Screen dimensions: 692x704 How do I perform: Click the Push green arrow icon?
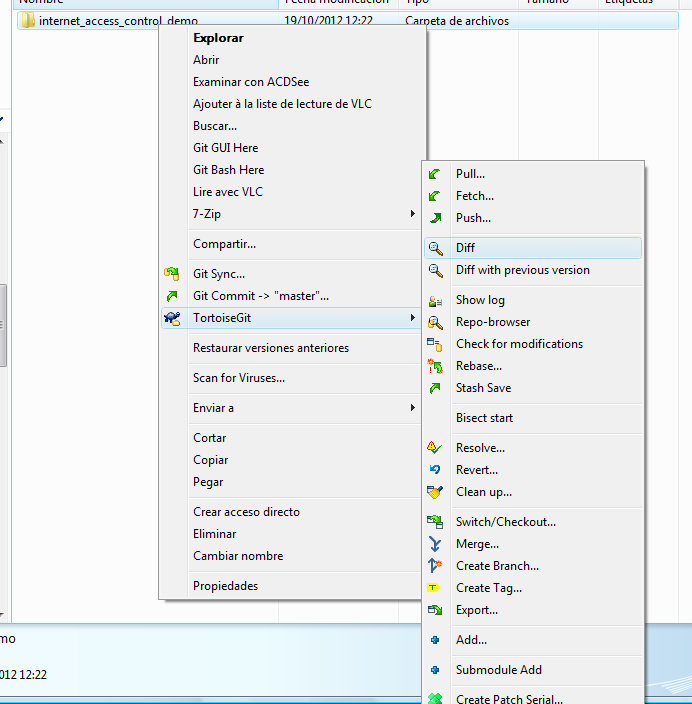click(x=435, y=218)
